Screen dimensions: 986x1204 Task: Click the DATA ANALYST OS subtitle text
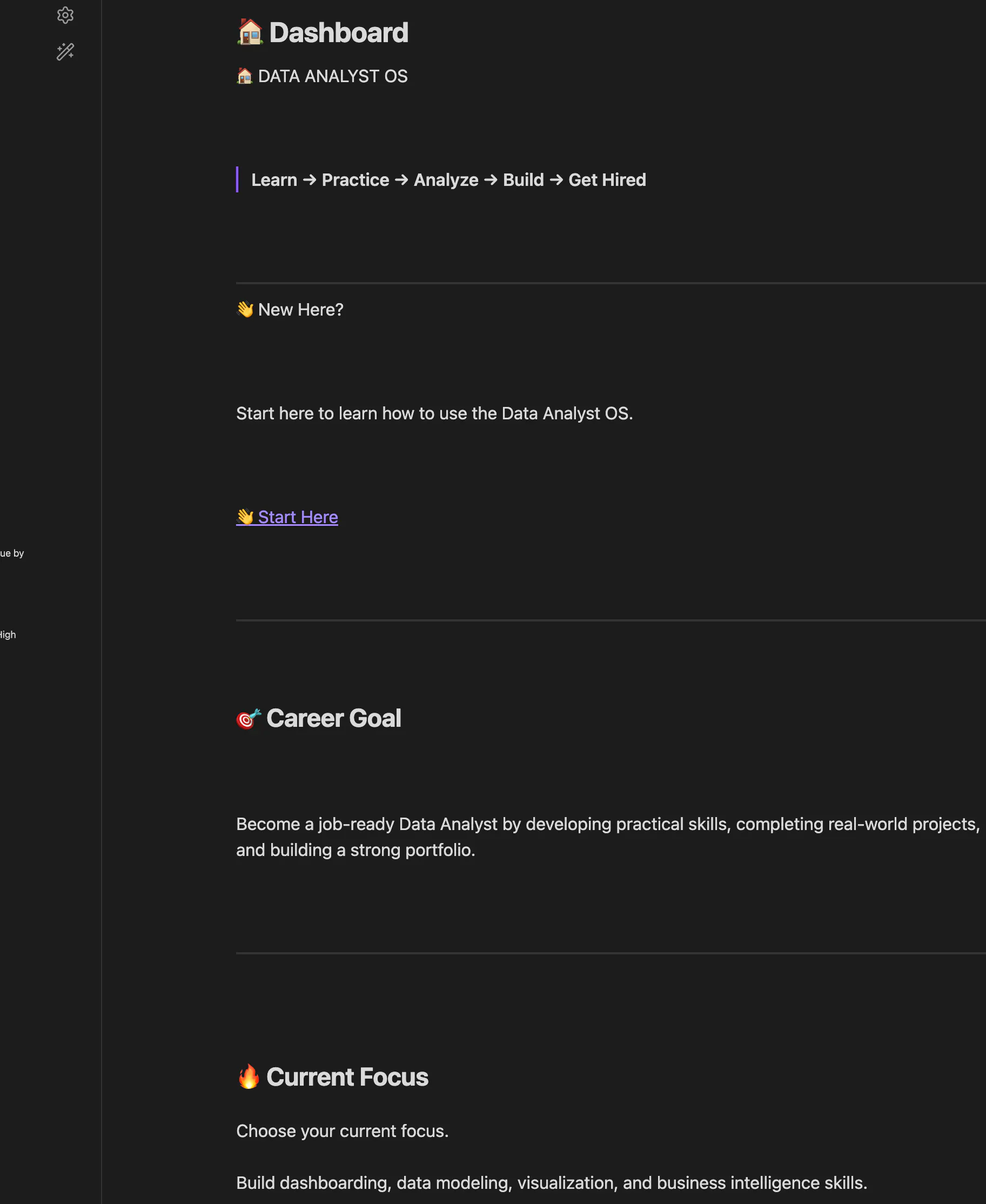pos(333,76)
